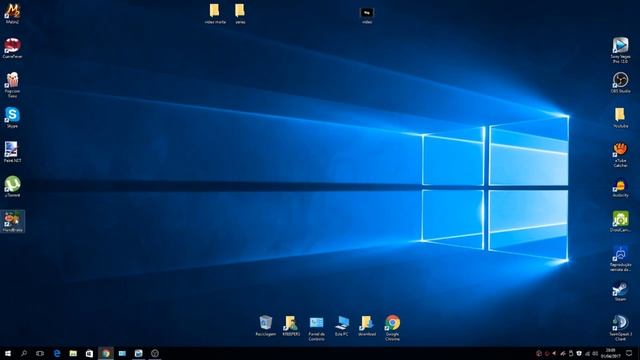This screenshot has height=360, width=640.
Task: Select the Metin2 desktop shortcut
Action: click(x=12, y=13)
